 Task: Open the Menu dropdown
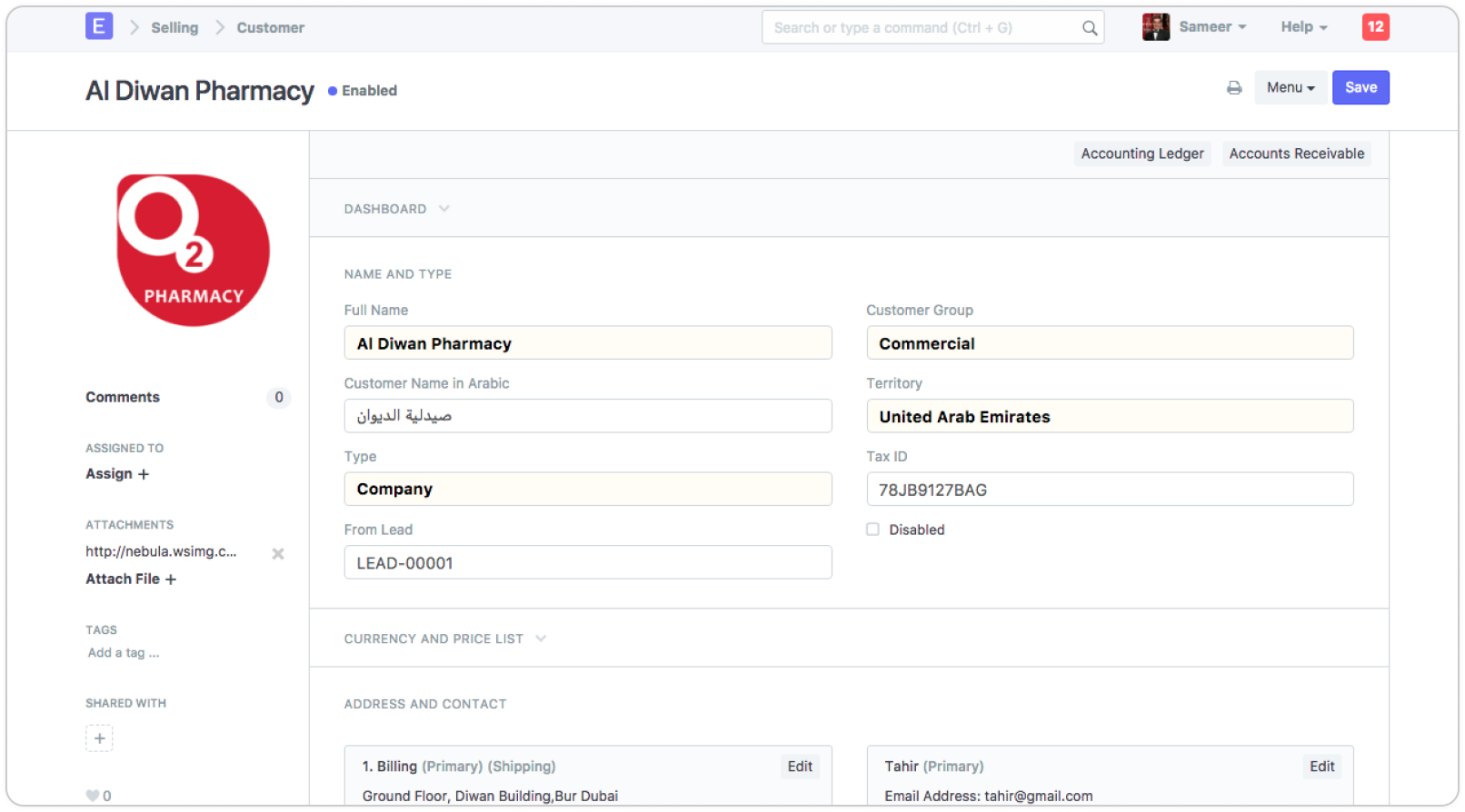[x=1291, y=88]
